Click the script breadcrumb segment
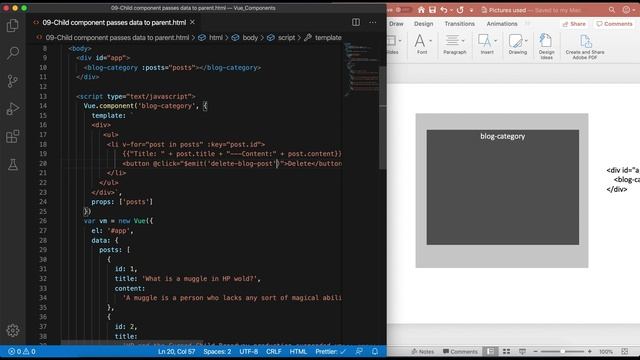This screenshot has height=360, width=640. pos(286,38)
